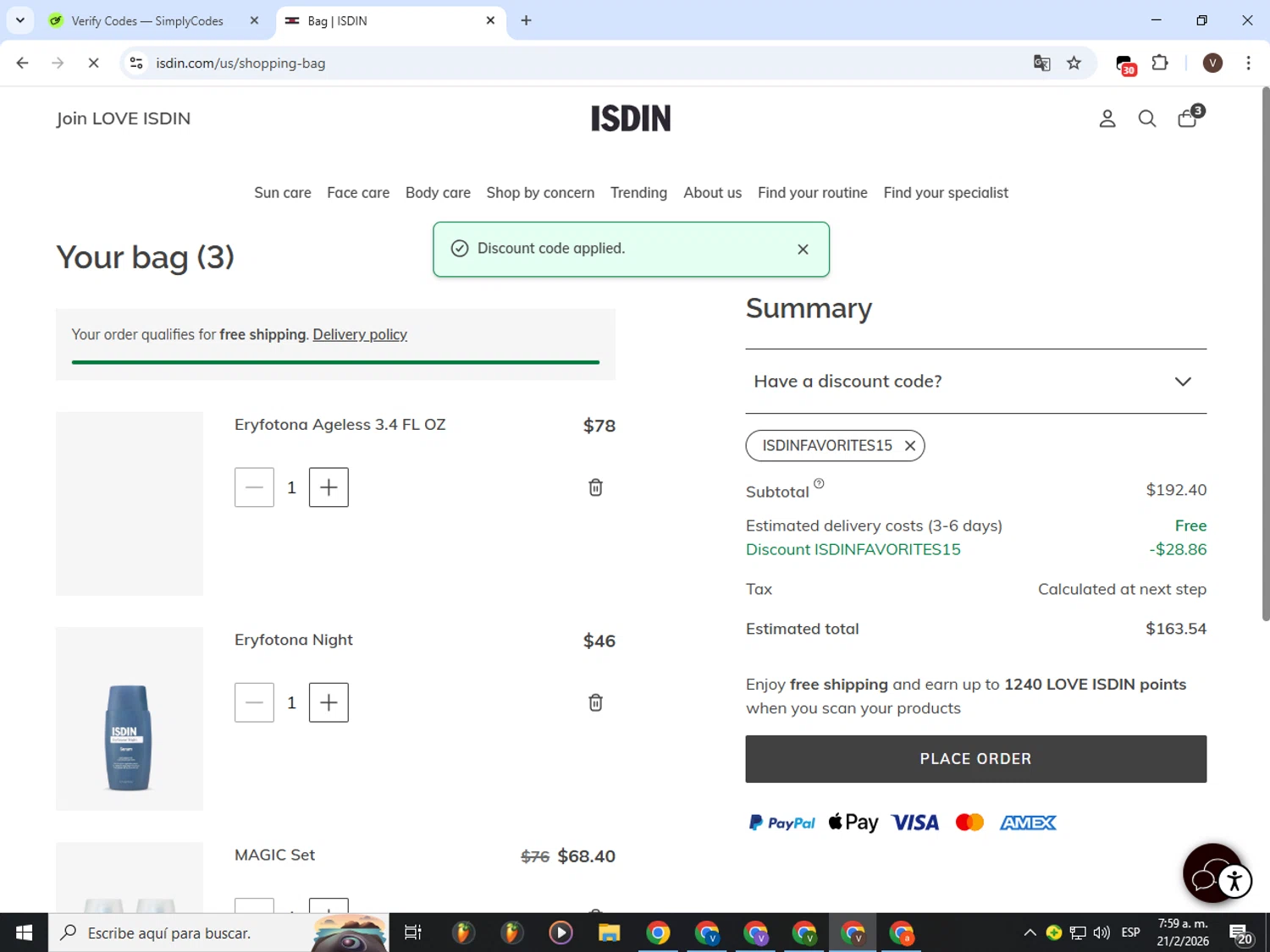Screen dimensions: 1270x952
Task: Decrease Eryfotona Night quantity with minus
Action: (254, 702)
